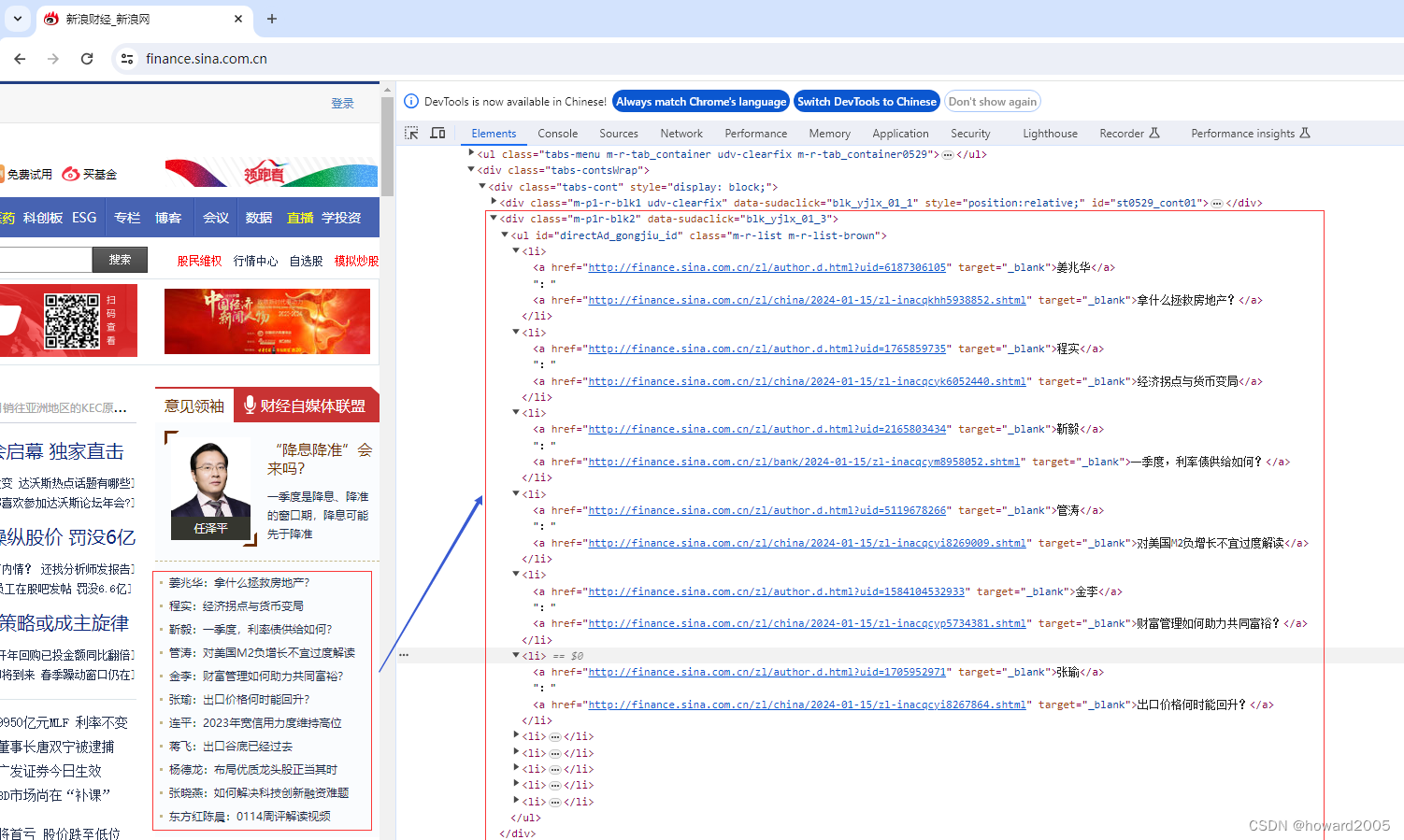Open the Sources tab

619,134
